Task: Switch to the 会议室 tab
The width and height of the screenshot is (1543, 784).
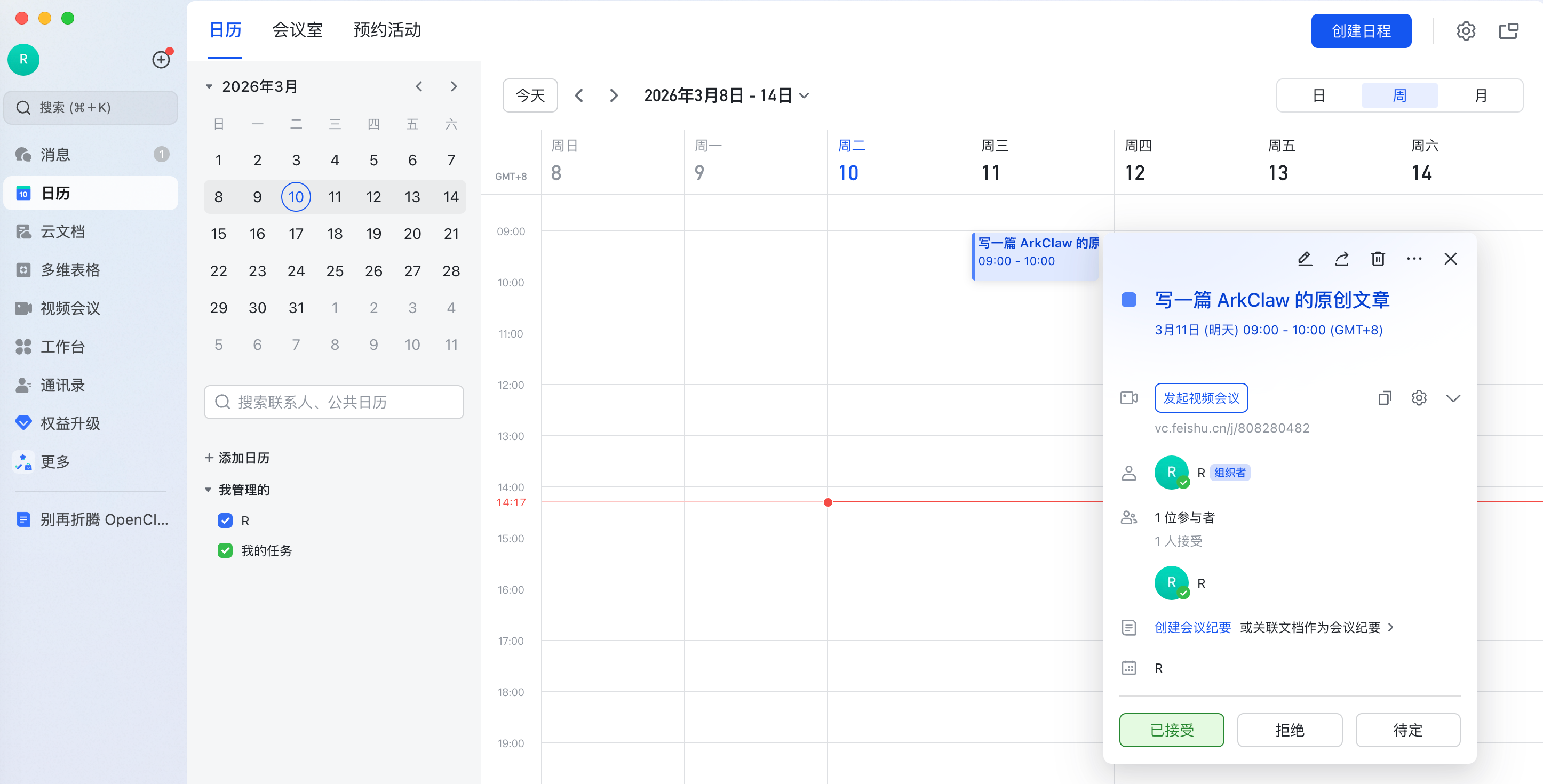Action: (297, 30)
